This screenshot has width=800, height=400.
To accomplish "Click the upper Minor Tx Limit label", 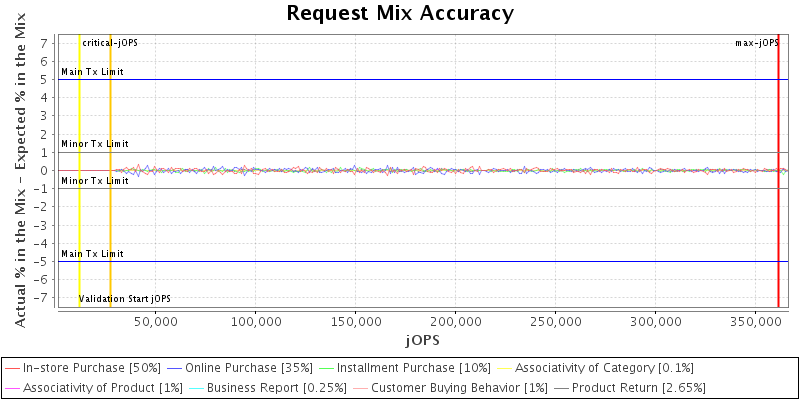I will [95, 144].
